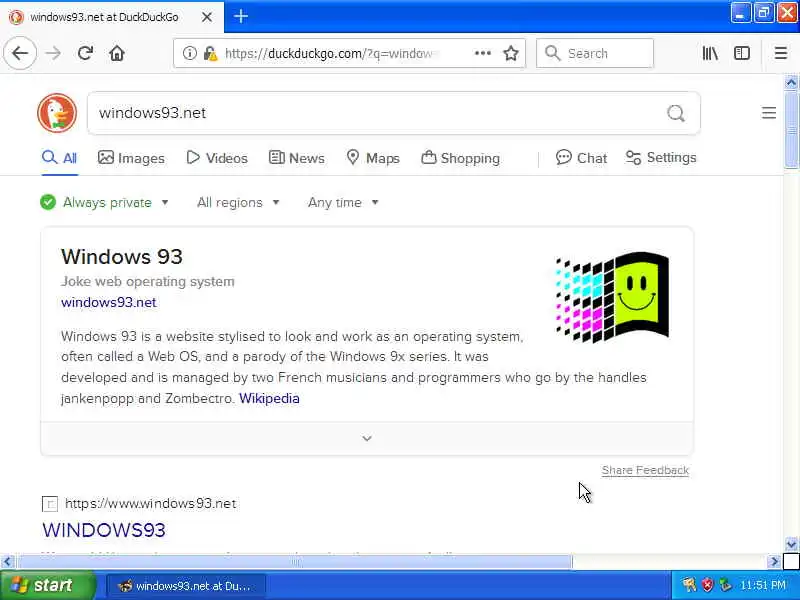Open the Firefox home page button
This screenshot has height=600, width=800.
click(x=117, y=53)
